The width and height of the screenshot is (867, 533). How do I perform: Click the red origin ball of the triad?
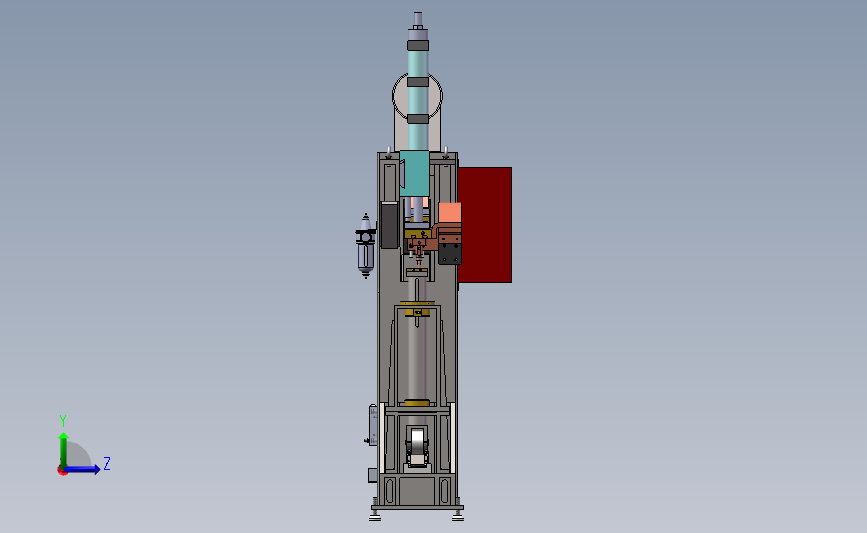(x=62, y=471)
